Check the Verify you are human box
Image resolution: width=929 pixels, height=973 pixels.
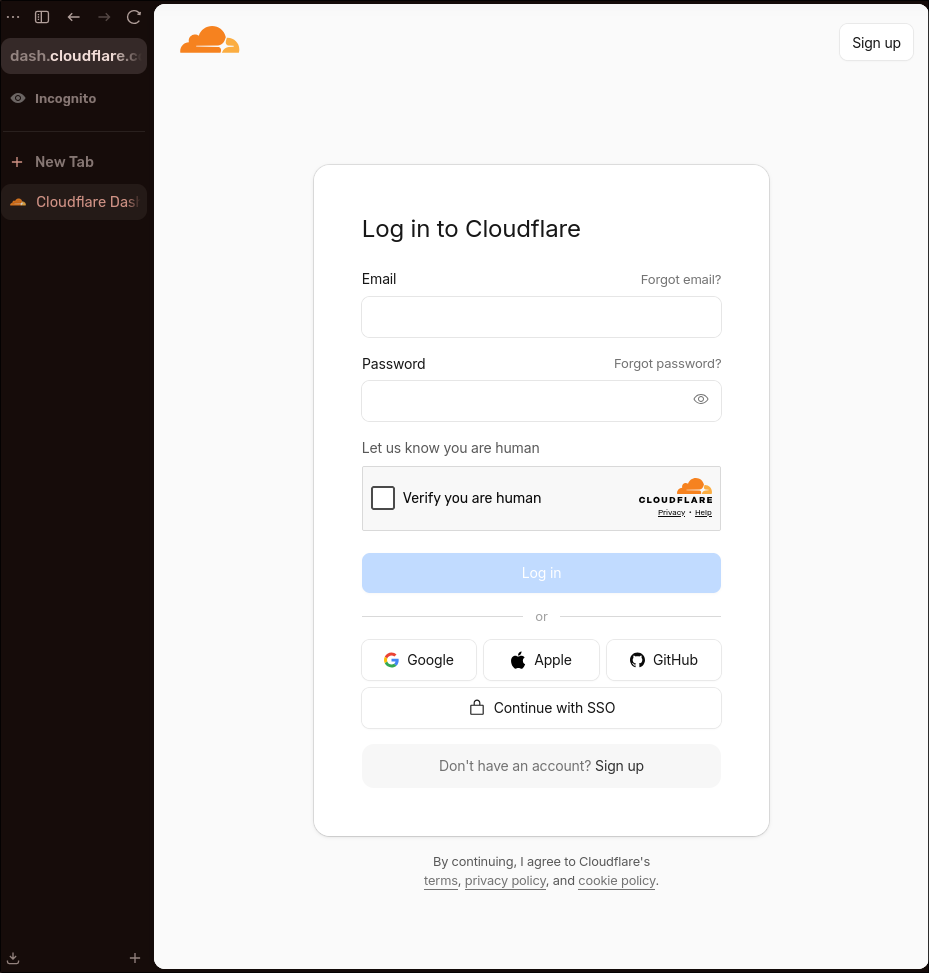[x=383, y=498]
